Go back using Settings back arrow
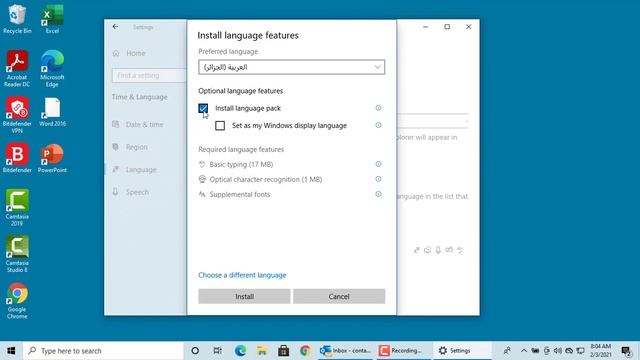This screenshot has width=640, height=360. 116,27
